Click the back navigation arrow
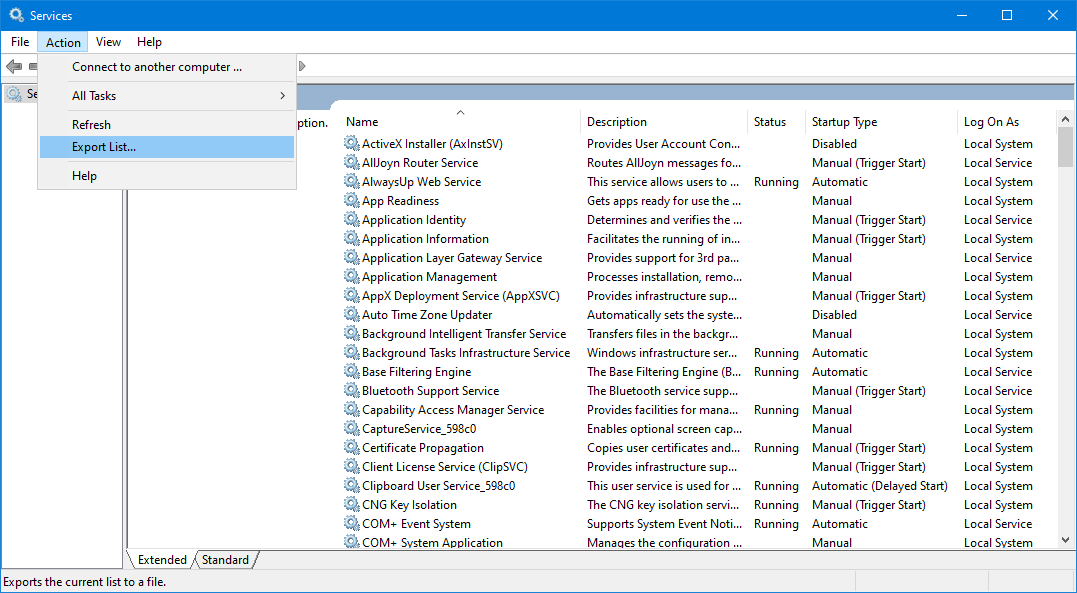 coord(15,66)
